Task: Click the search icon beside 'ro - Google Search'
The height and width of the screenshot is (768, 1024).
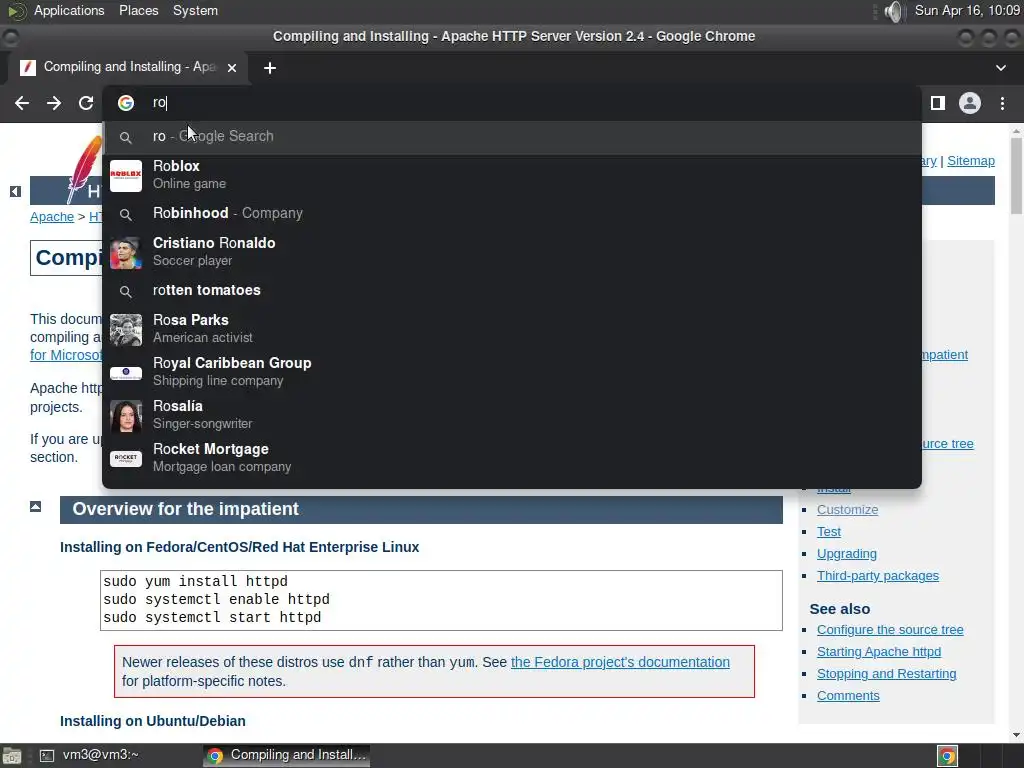Action: [125, 138]
